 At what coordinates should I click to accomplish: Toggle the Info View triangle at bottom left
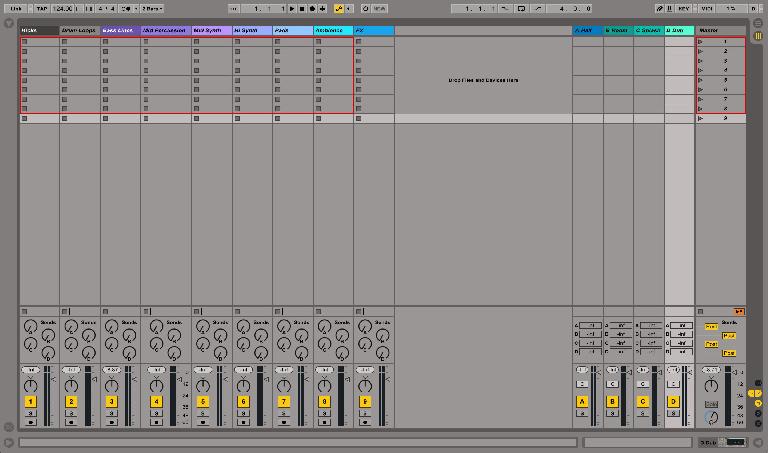click(x=8, y=443)
